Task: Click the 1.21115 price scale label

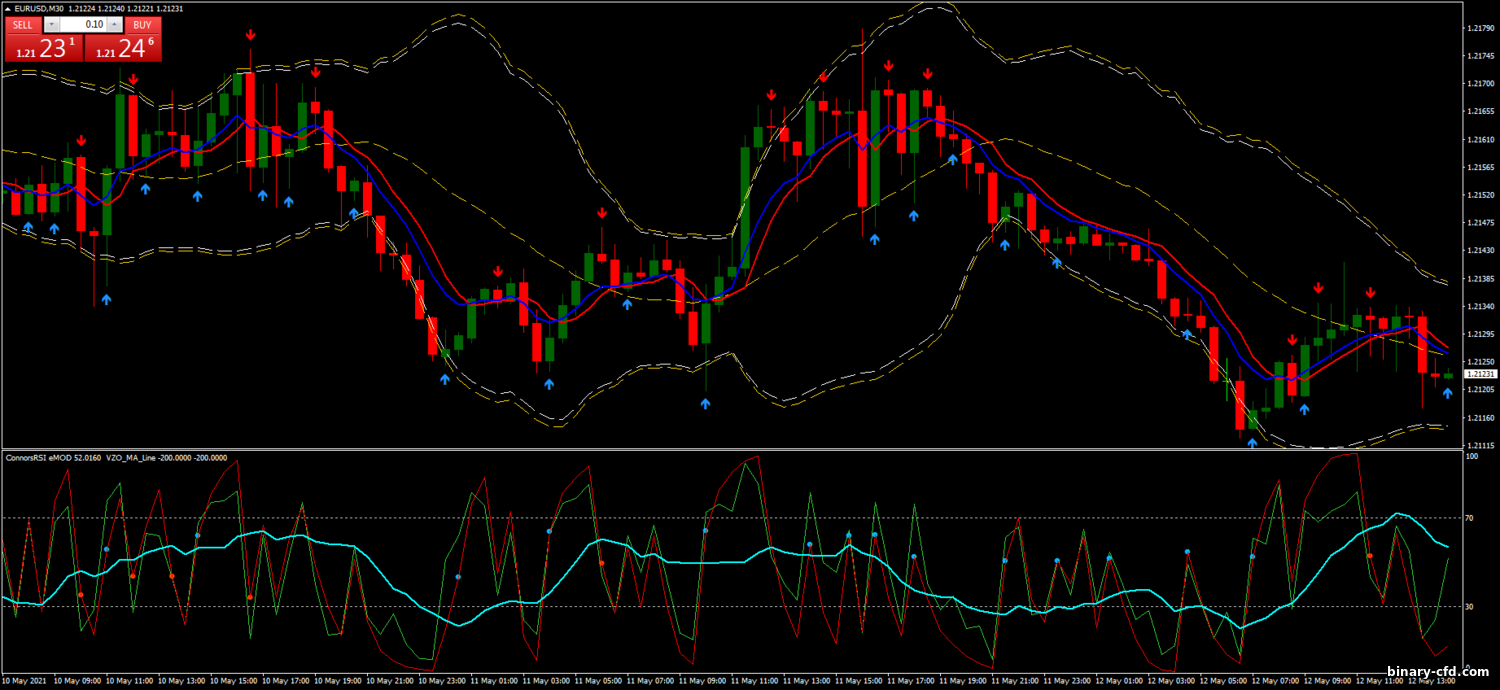Action: coord(1479,445)
